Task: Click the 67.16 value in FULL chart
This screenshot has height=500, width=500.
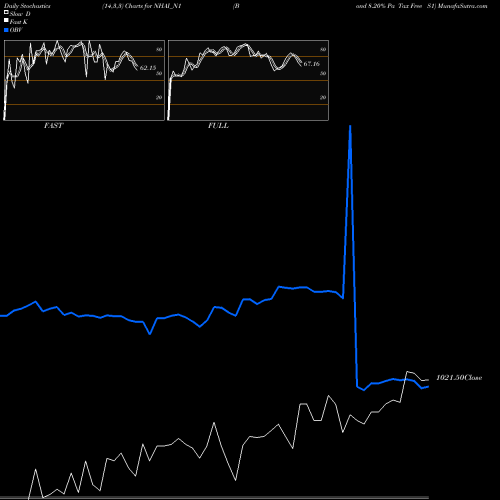Action: (312, 64)
